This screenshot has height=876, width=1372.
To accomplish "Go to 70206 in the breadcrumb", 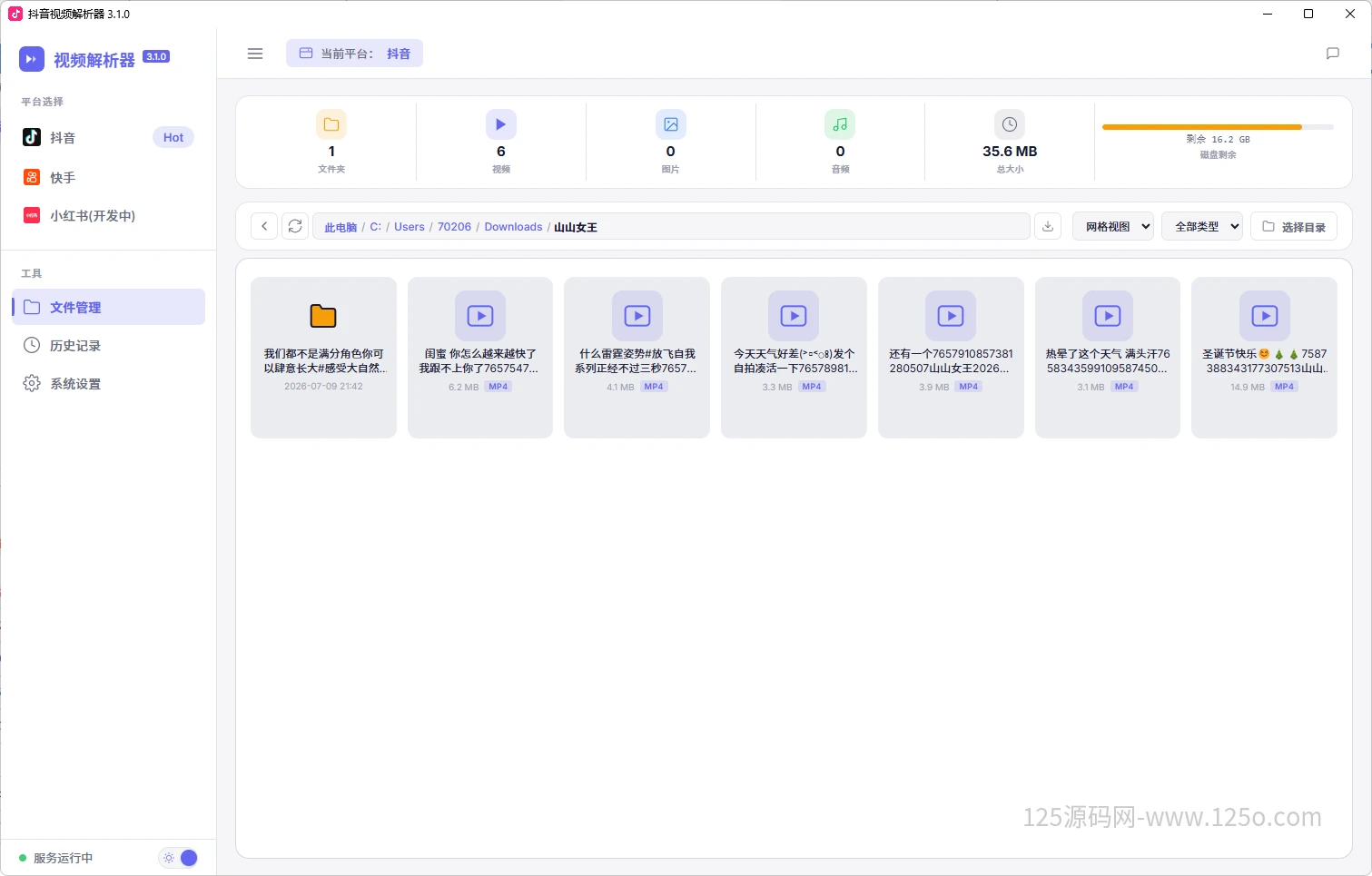I will 454,227.
